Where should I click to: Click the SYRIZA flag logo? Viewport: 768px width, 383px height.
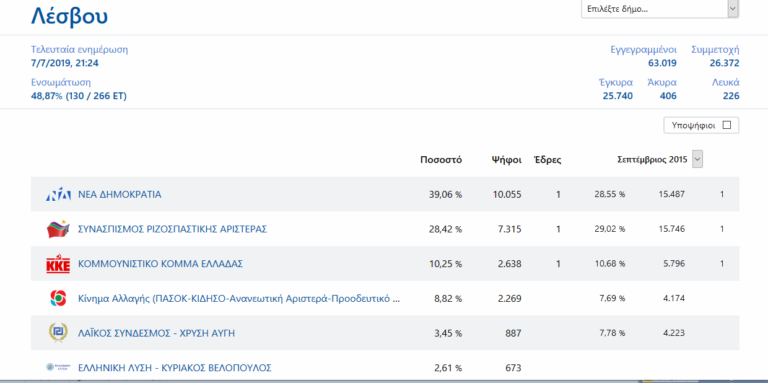tap(58, 229)
